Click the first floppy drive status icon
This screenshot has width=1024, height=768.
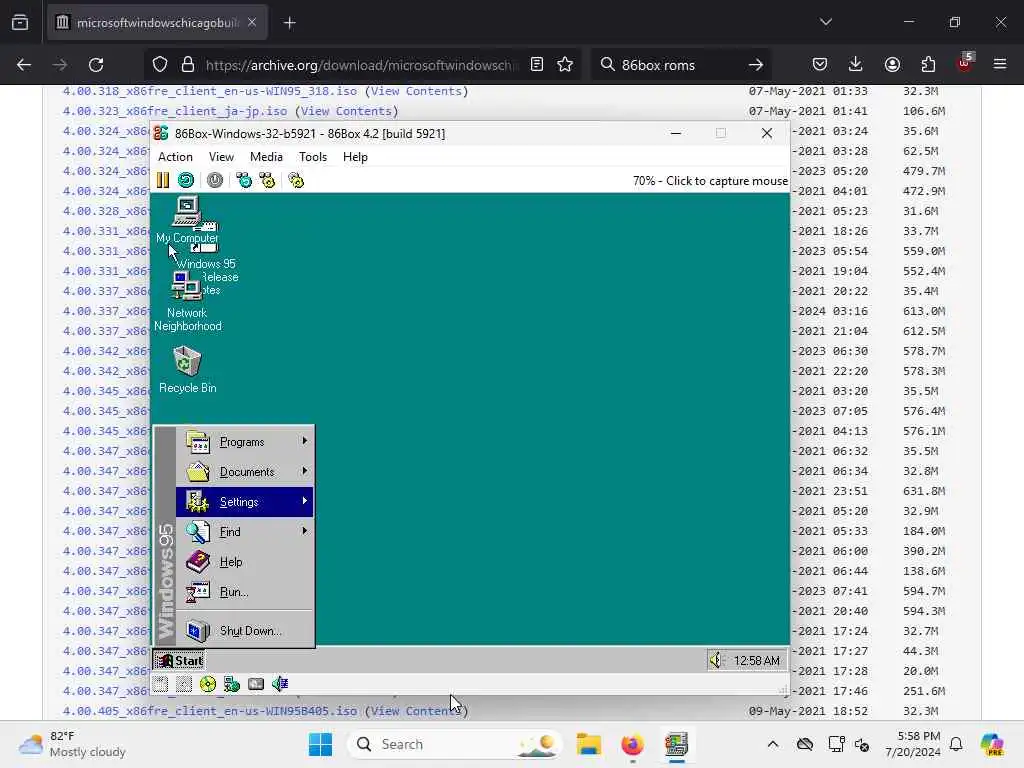[161, 684]
